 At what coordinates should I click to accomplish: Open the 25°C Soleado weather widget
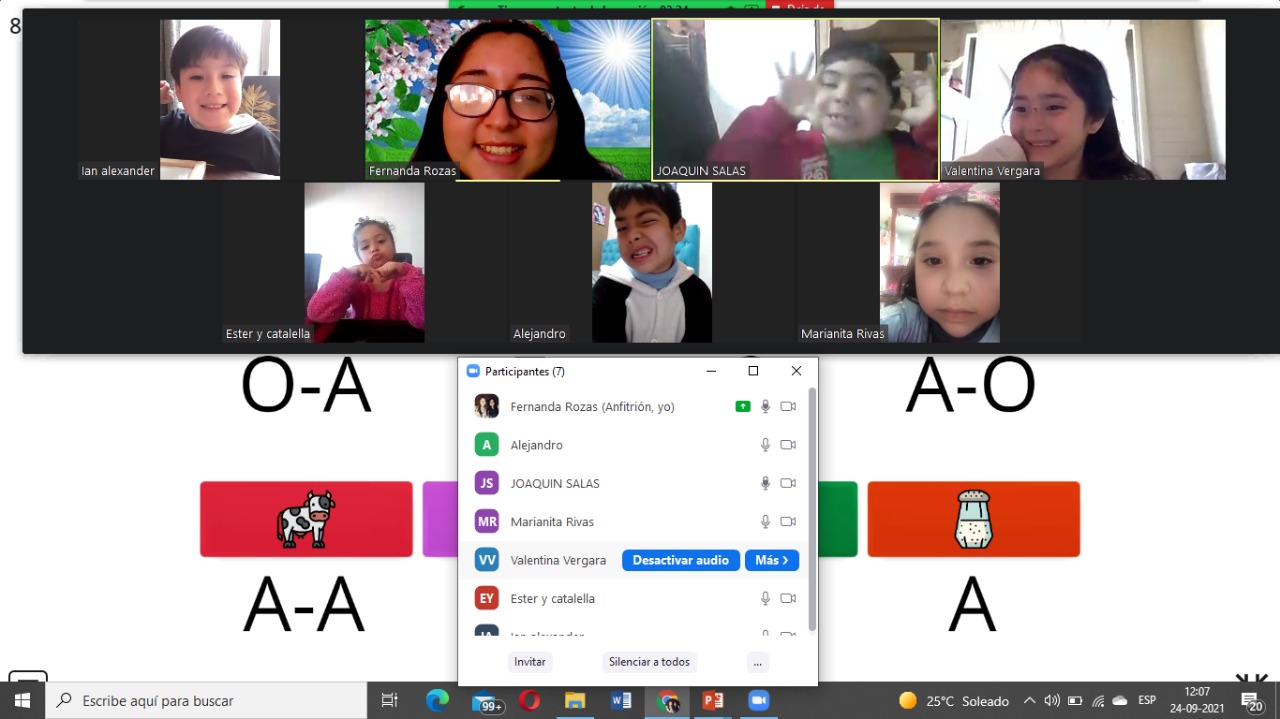coord(954,701)
